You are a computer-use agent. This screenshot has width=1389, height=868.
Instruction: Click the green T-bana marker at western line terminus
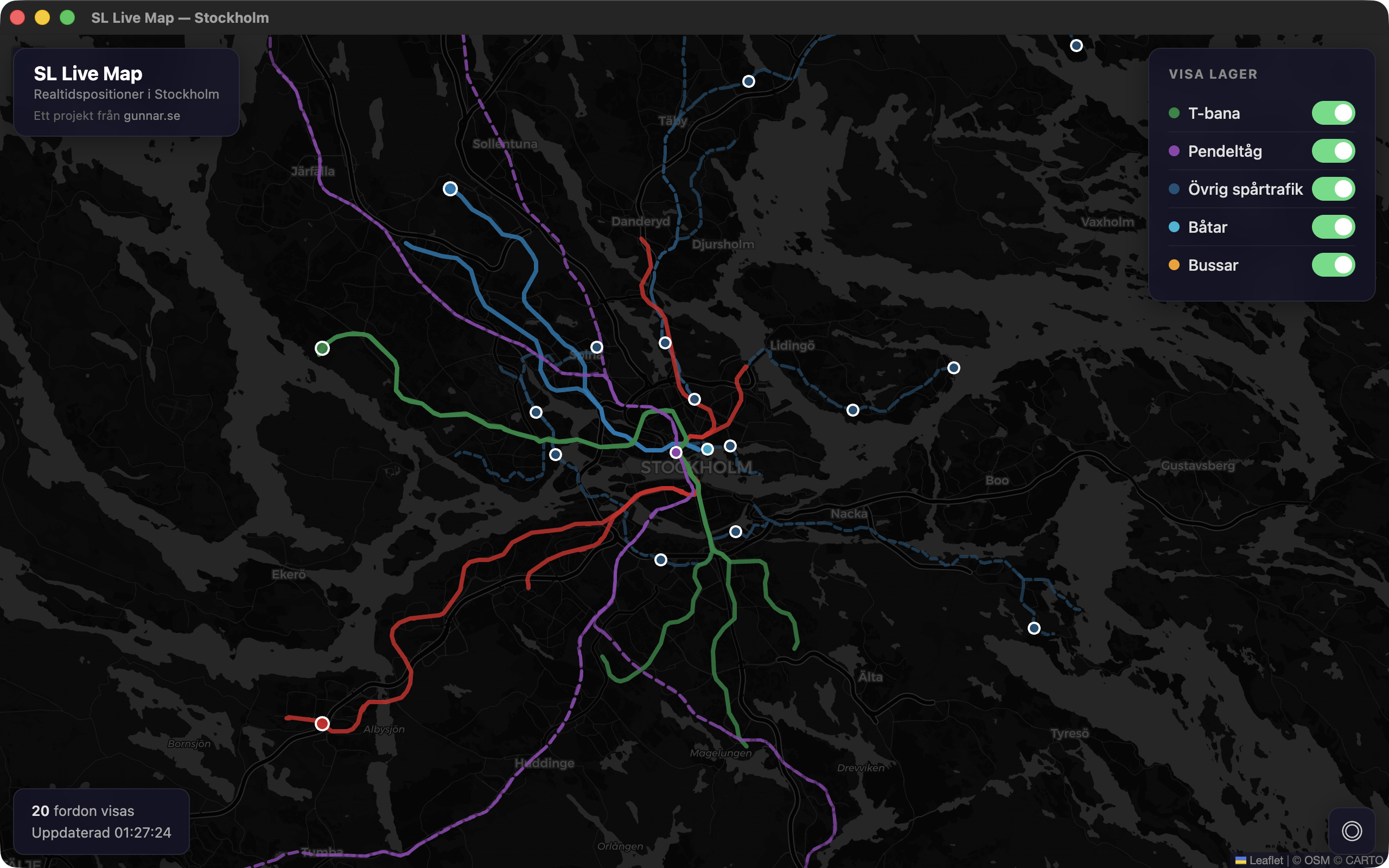(323, 348)
